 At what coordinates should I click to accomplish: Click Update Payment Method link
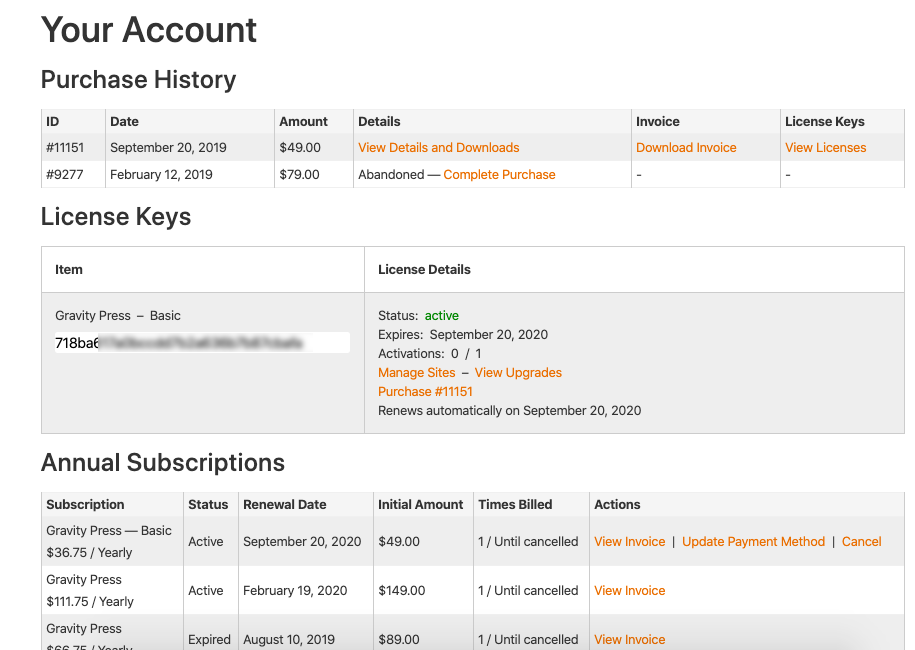[753, 541]
